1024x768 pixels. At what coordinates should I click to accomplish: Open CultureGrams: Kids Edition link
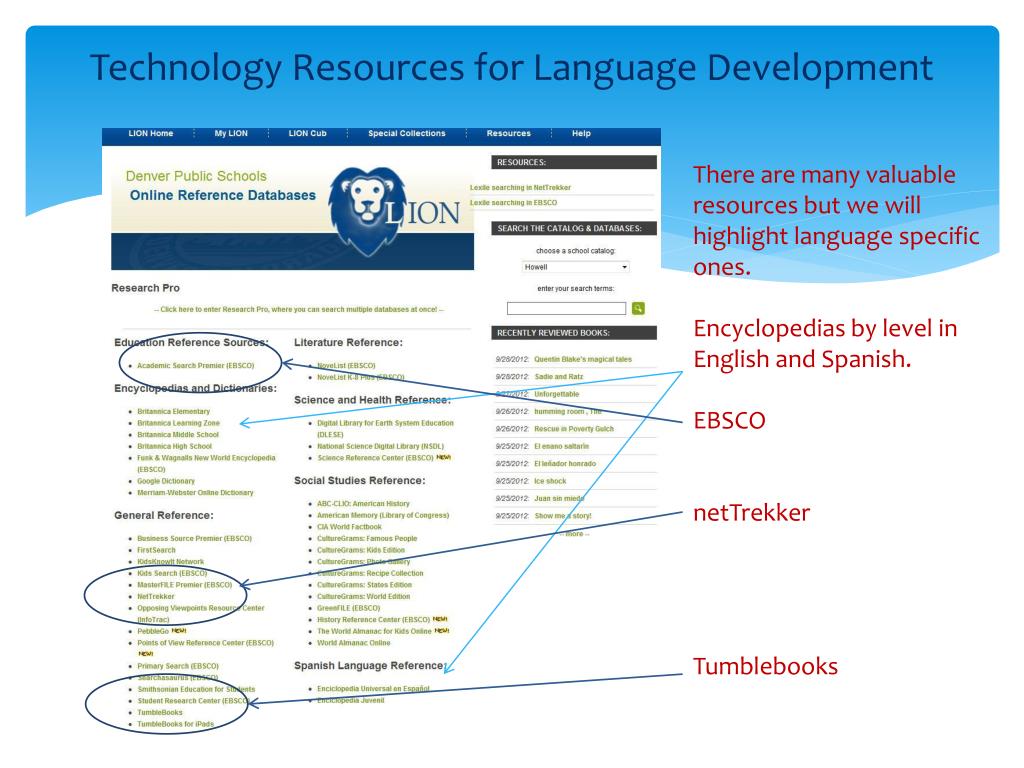pos(360,551)
